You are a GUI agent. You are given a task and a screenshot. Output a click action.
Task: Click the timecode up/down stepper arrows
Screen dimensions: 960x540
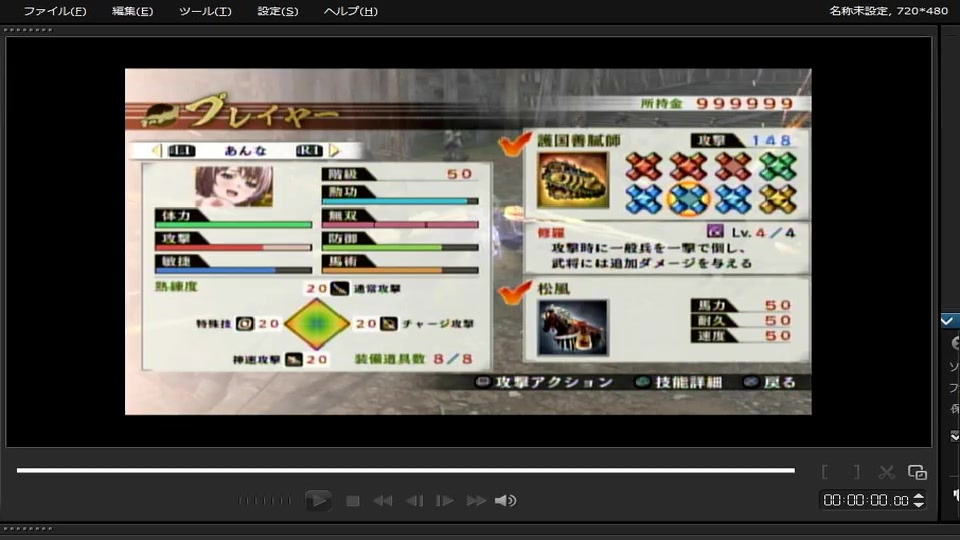point(918,500)
